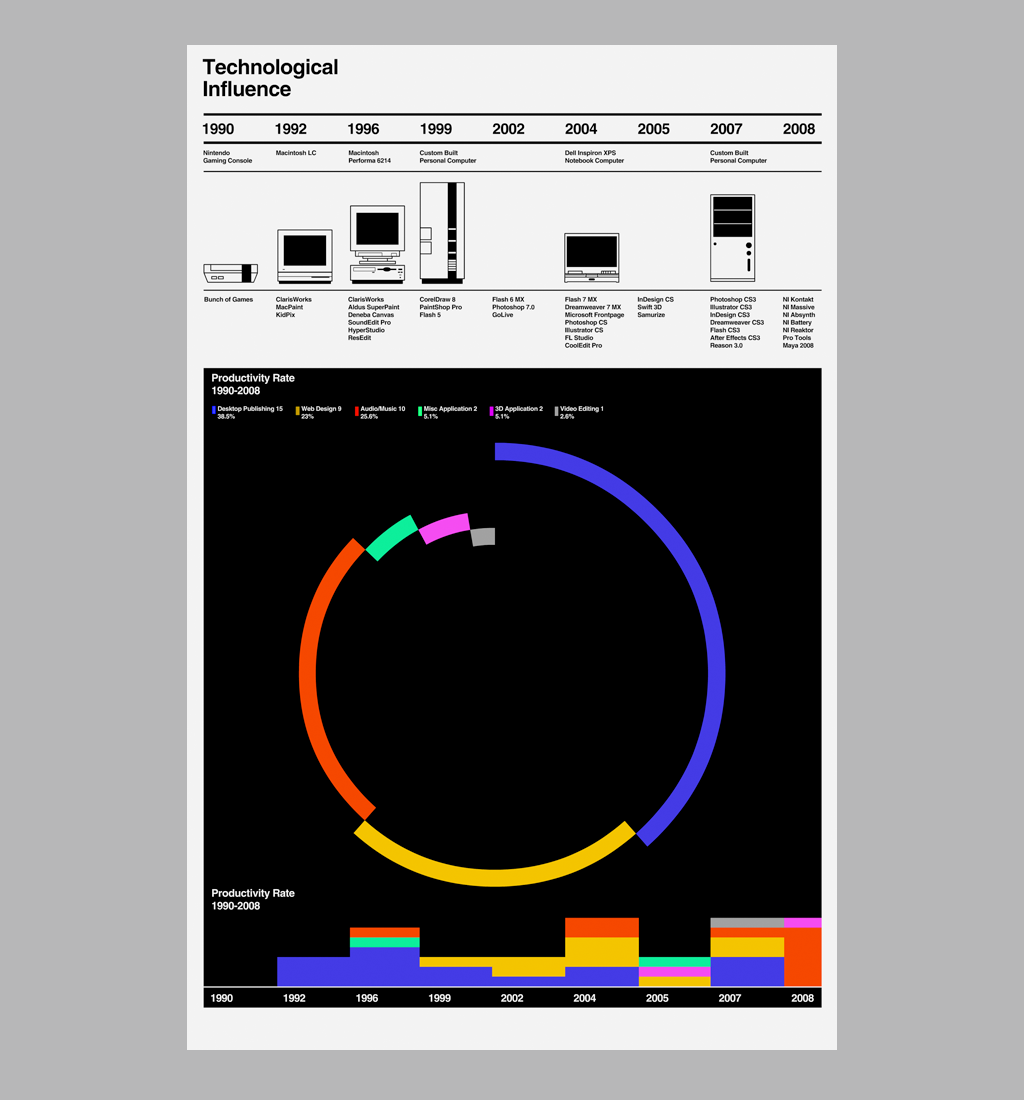Screen dimensions: 1024x1100
Task: Click the tall orange 2008 bar in the bar chart
Action: pyautogui.click(x=802, y=957)
